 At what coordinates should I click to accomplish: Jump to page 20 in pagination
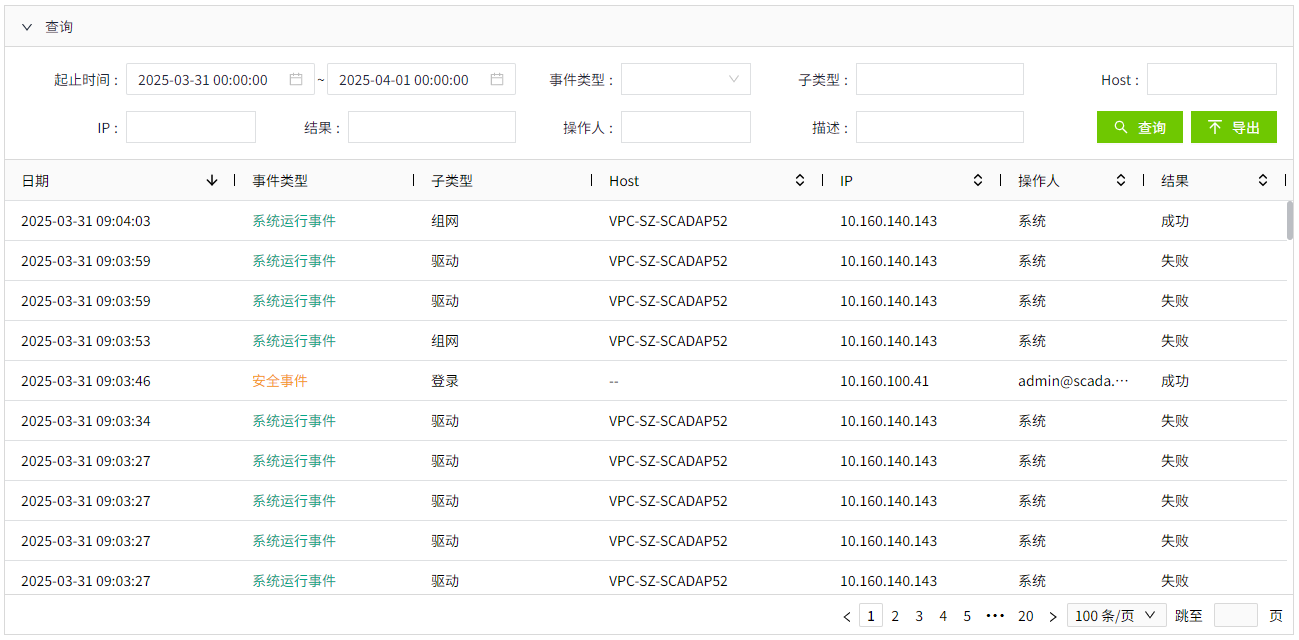point(1025,616)
